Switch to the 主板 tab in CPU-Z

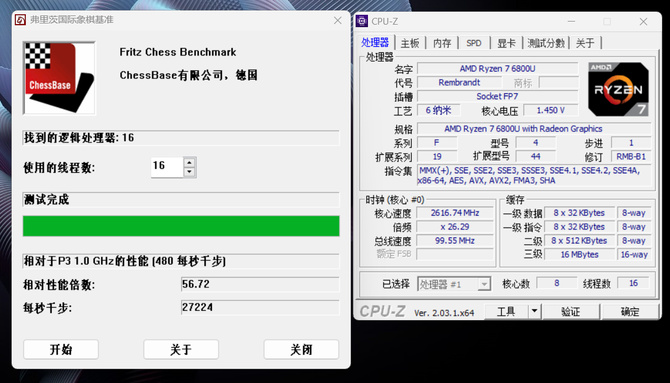(x=410, y=43)
